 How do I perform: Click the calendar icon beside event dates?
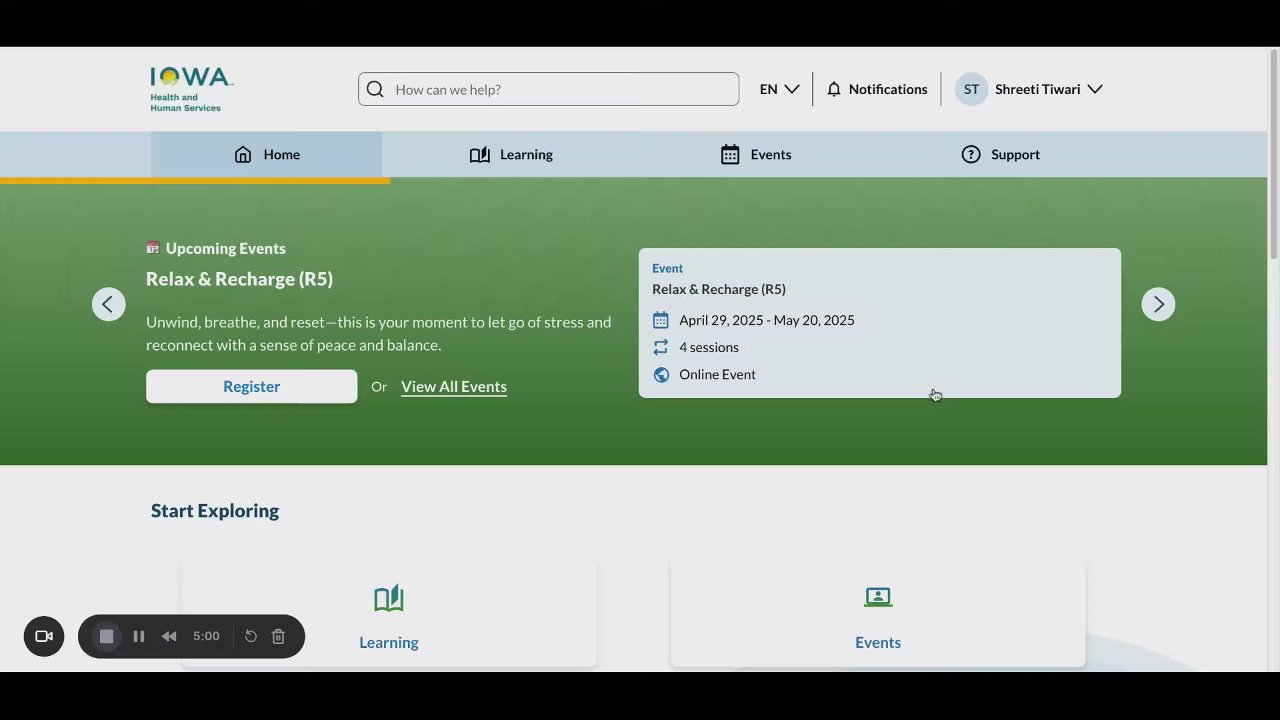click(x=661, y=320)
